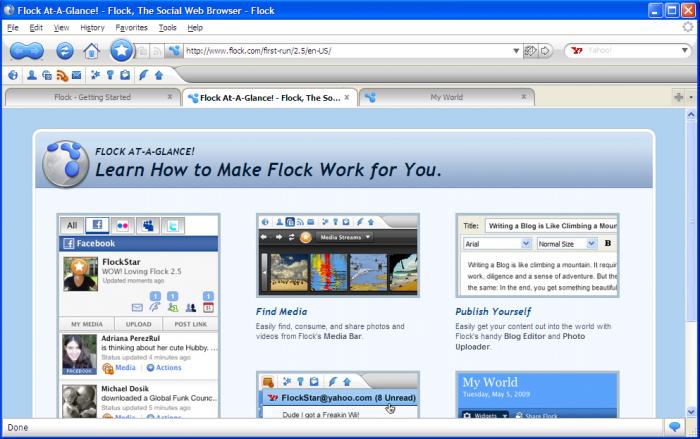
Task: Close the My World tab
Action: pyautogui.click(x=523, y=97)
